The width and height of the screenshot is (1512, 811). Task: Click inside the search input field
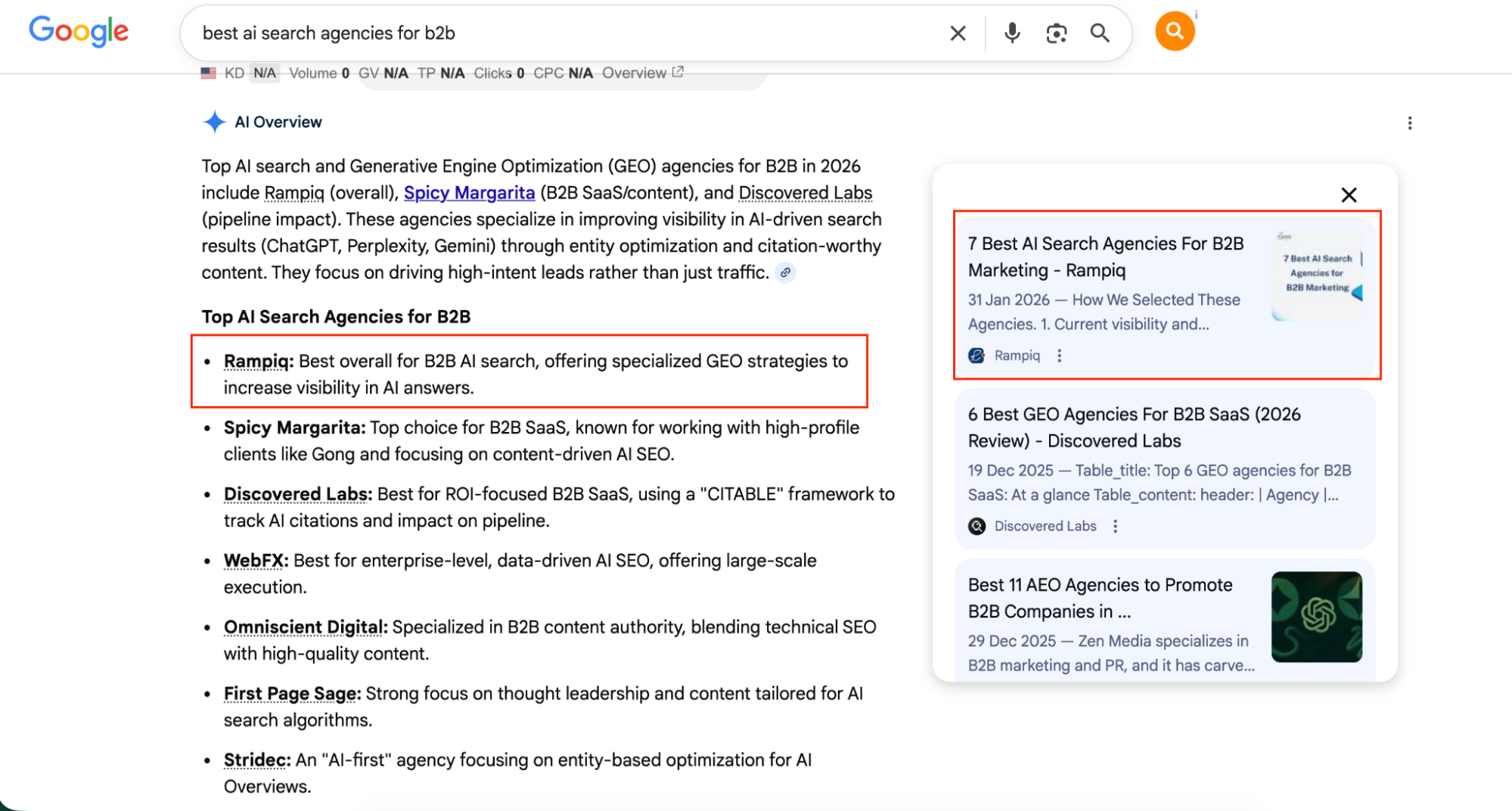point(529,33)
